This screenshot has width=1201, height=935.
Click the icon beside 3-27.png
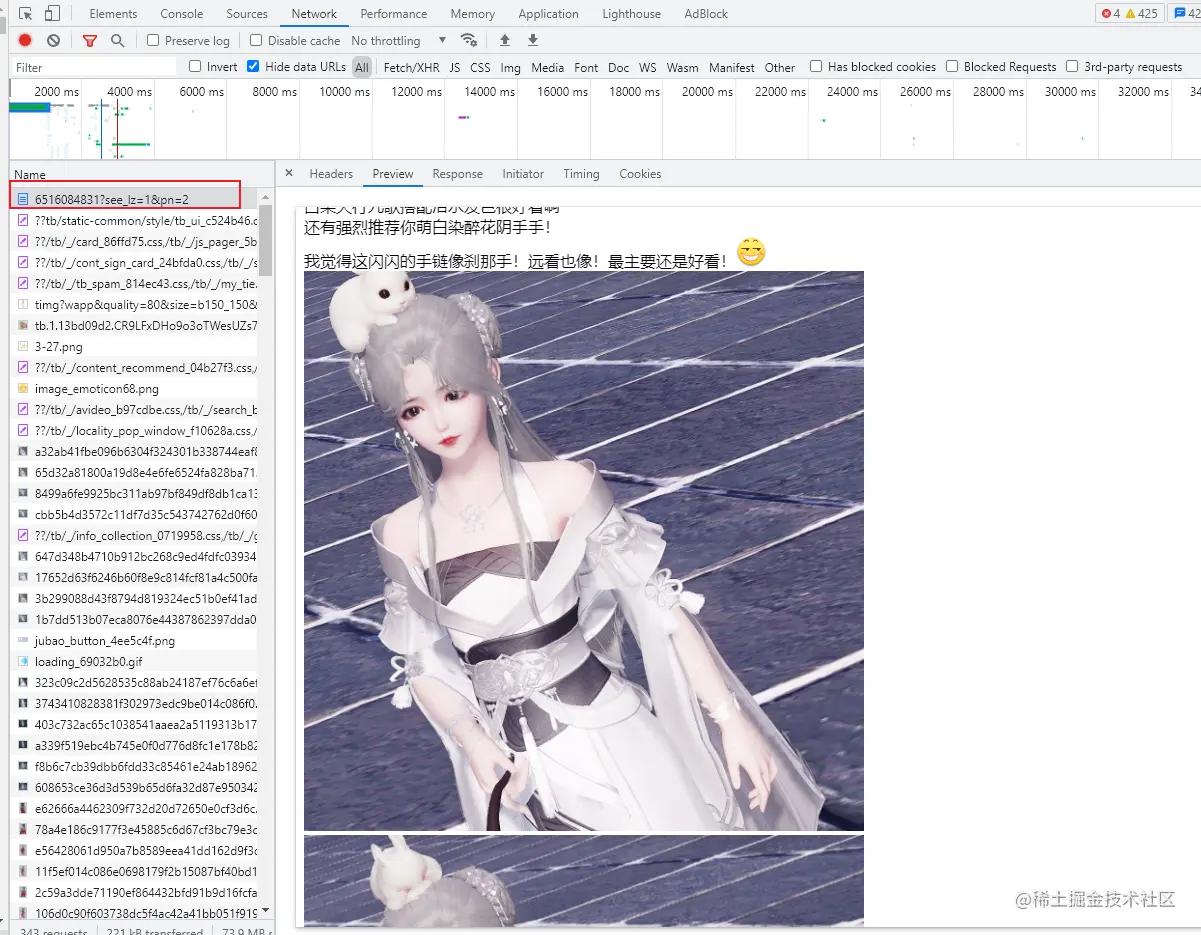coord(24,347)
